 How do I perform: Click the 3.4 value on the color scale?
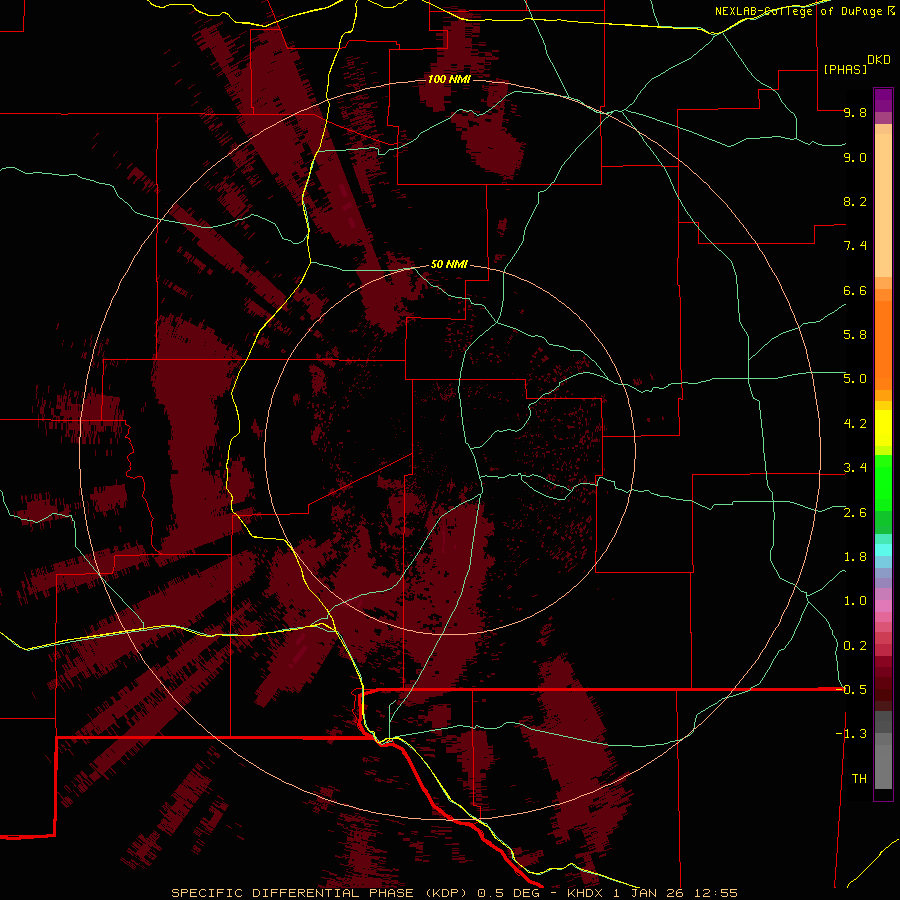coord(855,468)
